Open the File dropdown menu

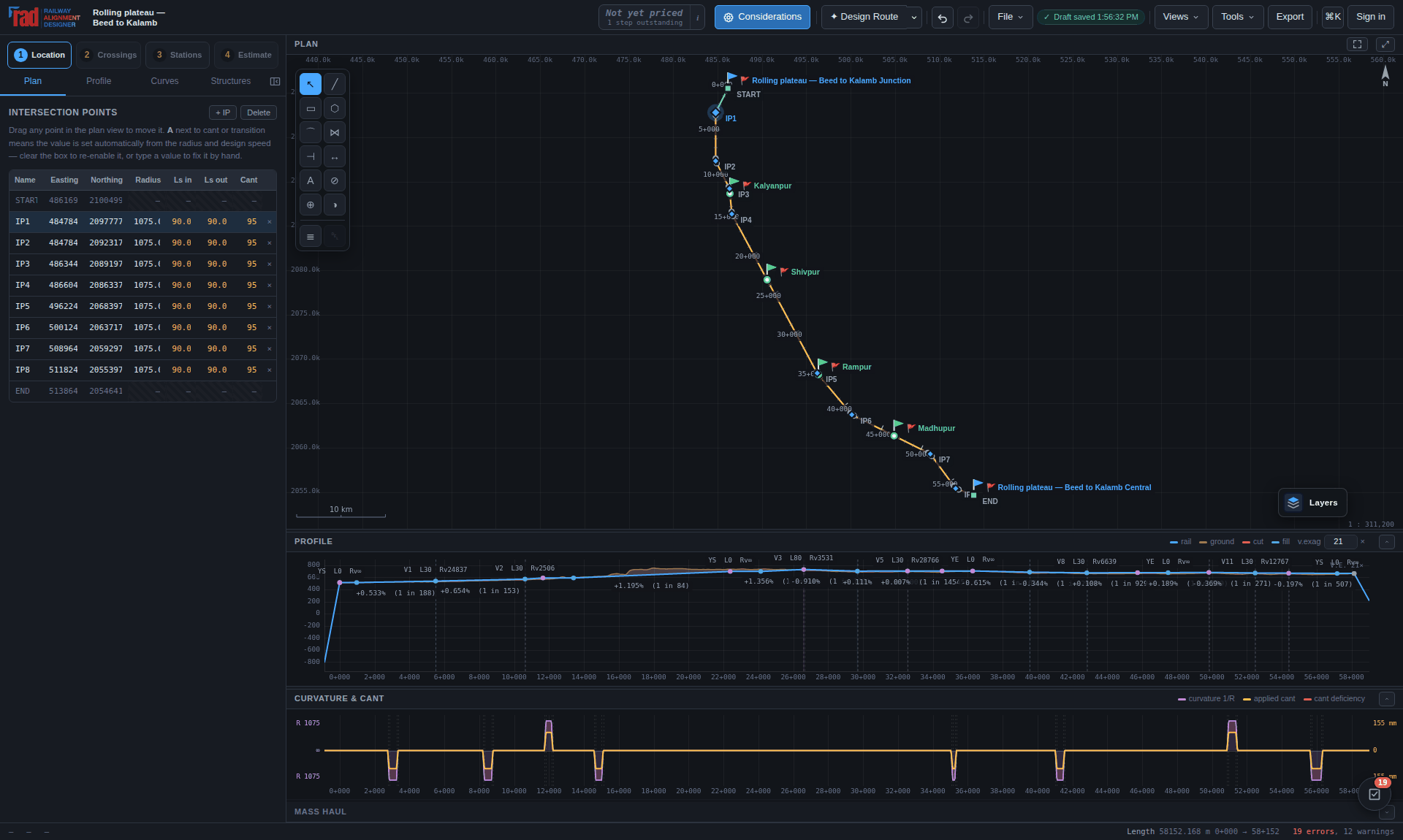pos(1010,17)
